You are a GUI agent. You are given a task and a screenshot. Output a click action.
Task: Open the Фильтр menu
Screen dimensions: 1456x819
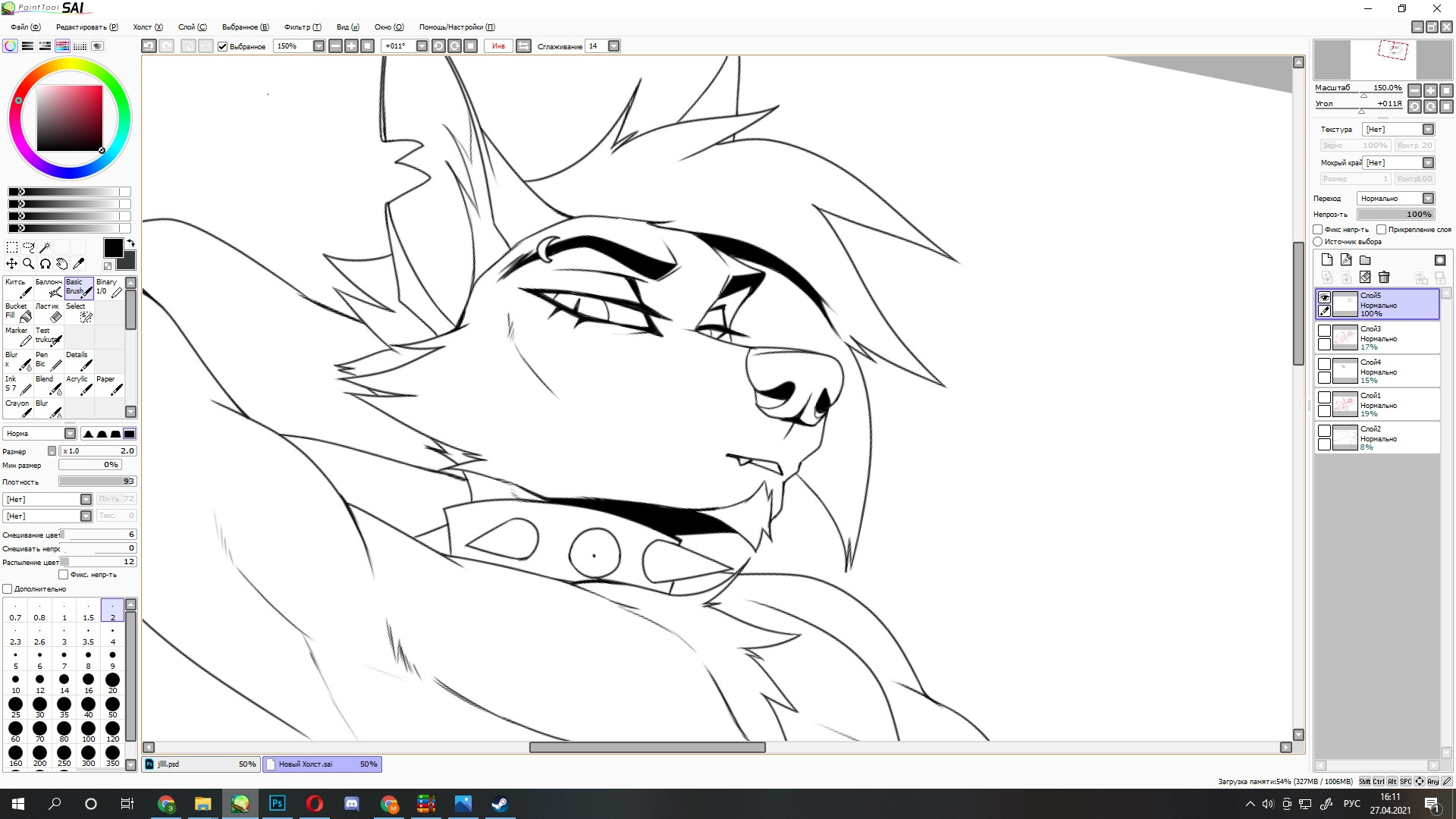pyautogui.click(x=303, y=27)
